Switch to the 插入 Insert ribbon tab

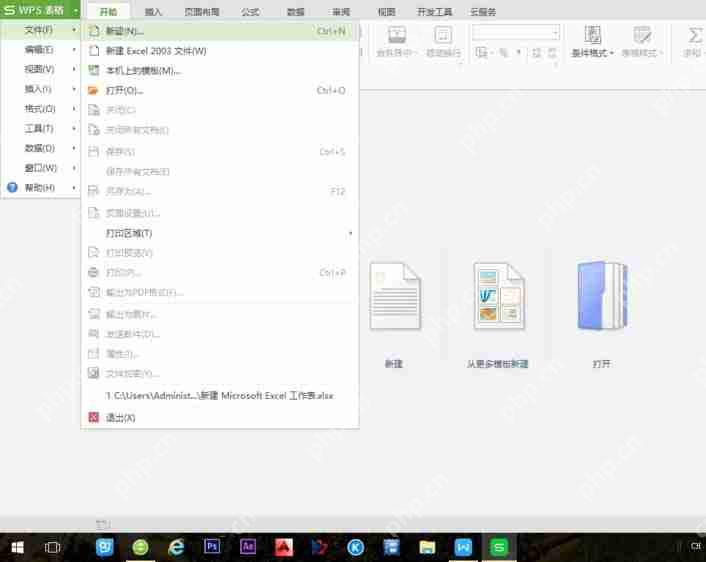point(153,12)
